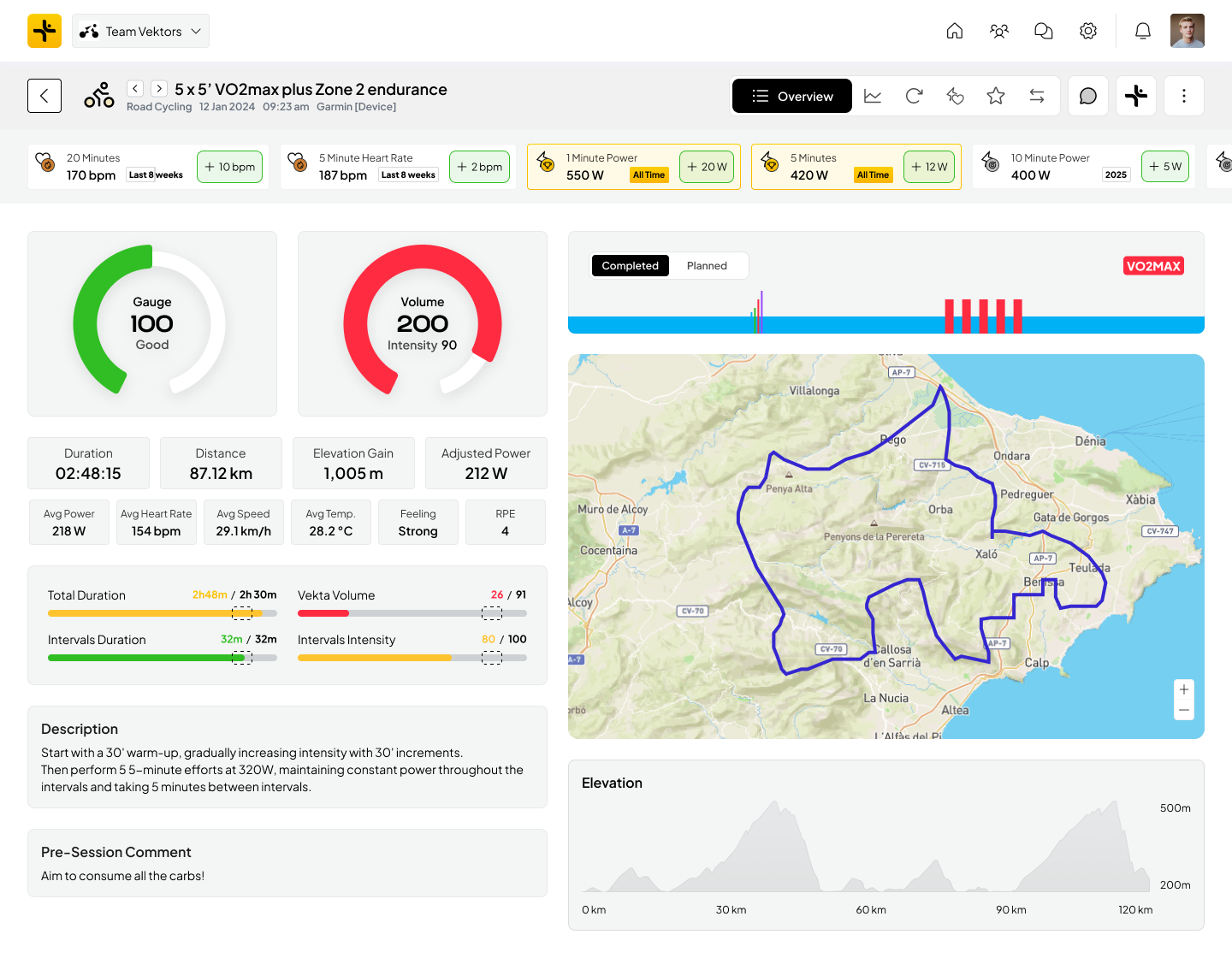This screenshot has width=1232, height=958.
Task: Click the + 10 bpm badge
Action: pyautogui.click(x=230, y=167)
